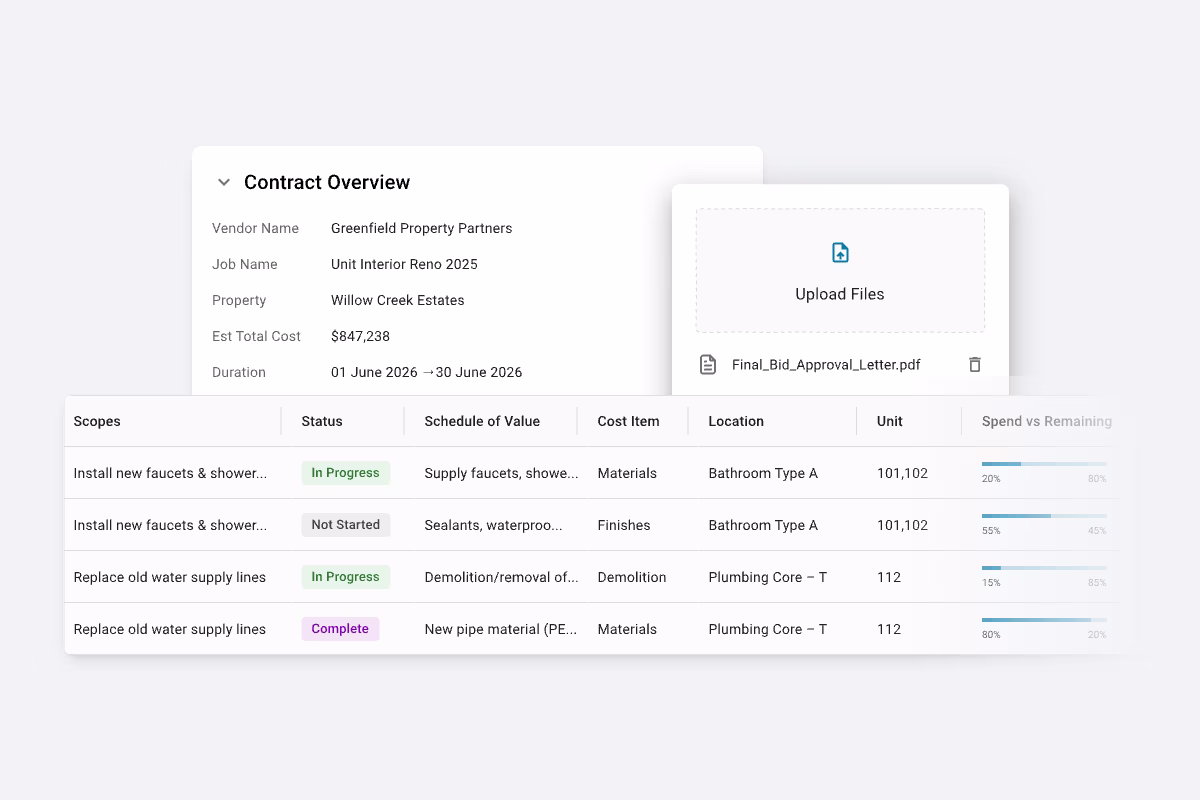Click the upload cloud icon above Upload Files
This screenshot has width=1200, height=800.
coord(840,252)
